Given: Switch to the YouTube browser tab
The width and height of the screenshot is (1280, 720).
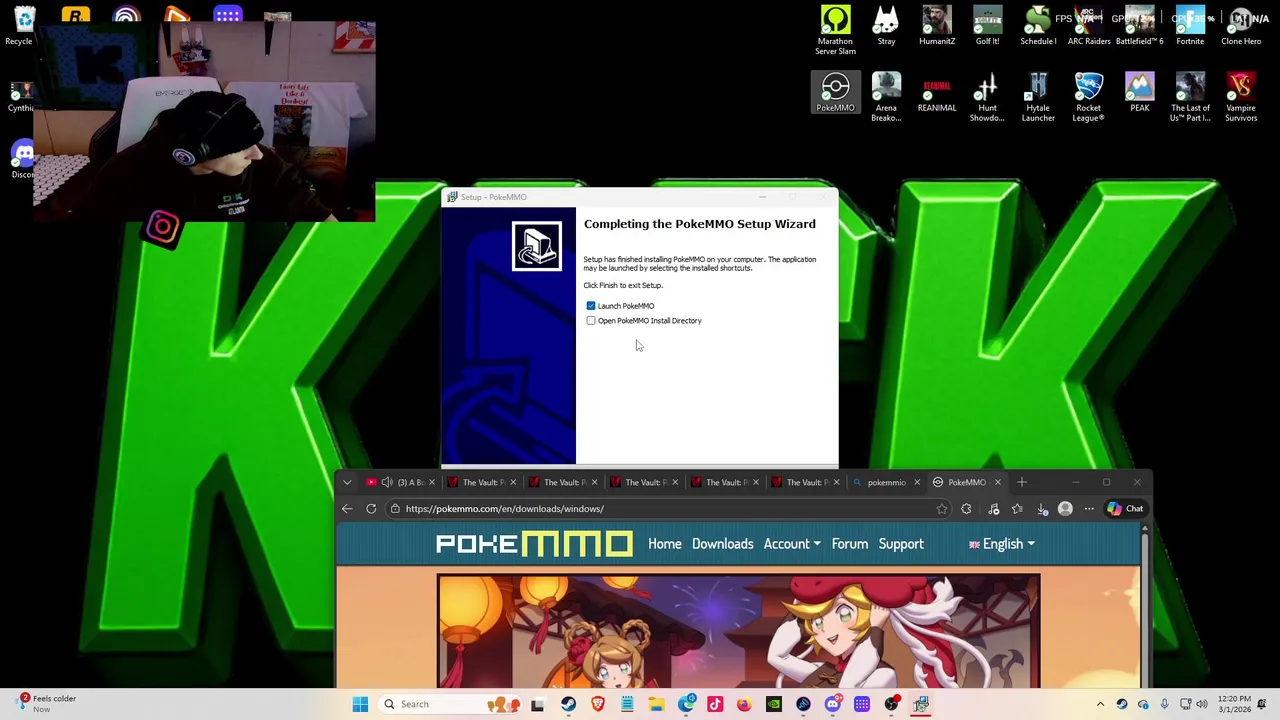Looking at the screenshot, I should tap(400, 482).
